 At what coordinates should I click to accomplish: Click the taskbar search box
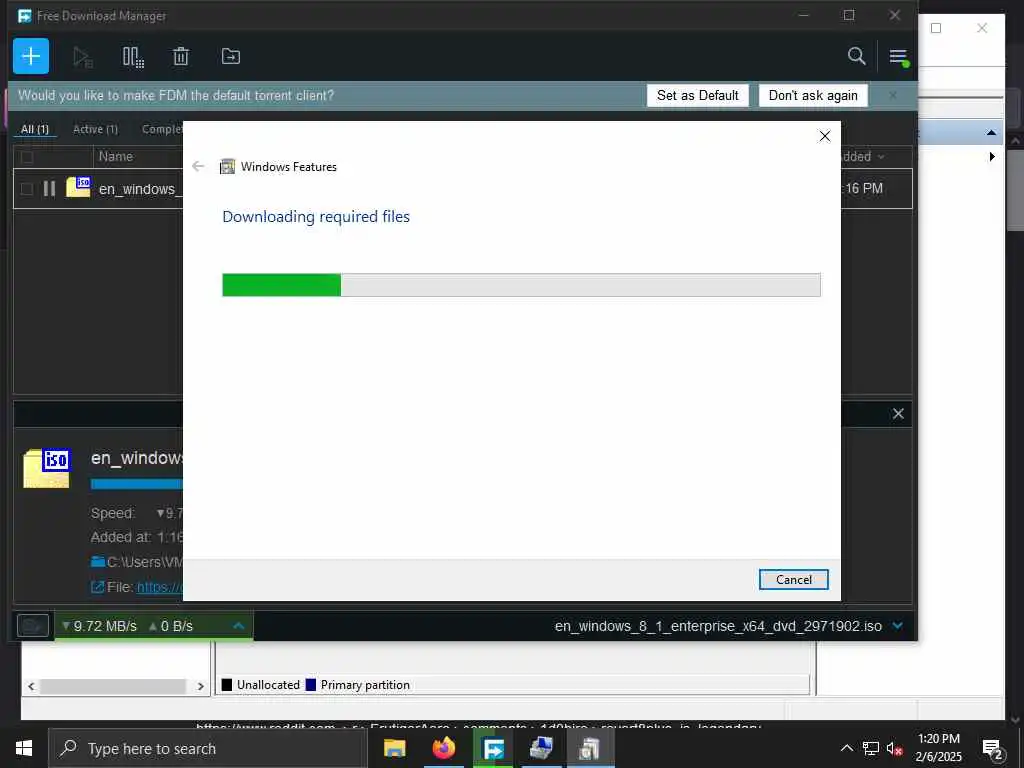pos(207,748)
